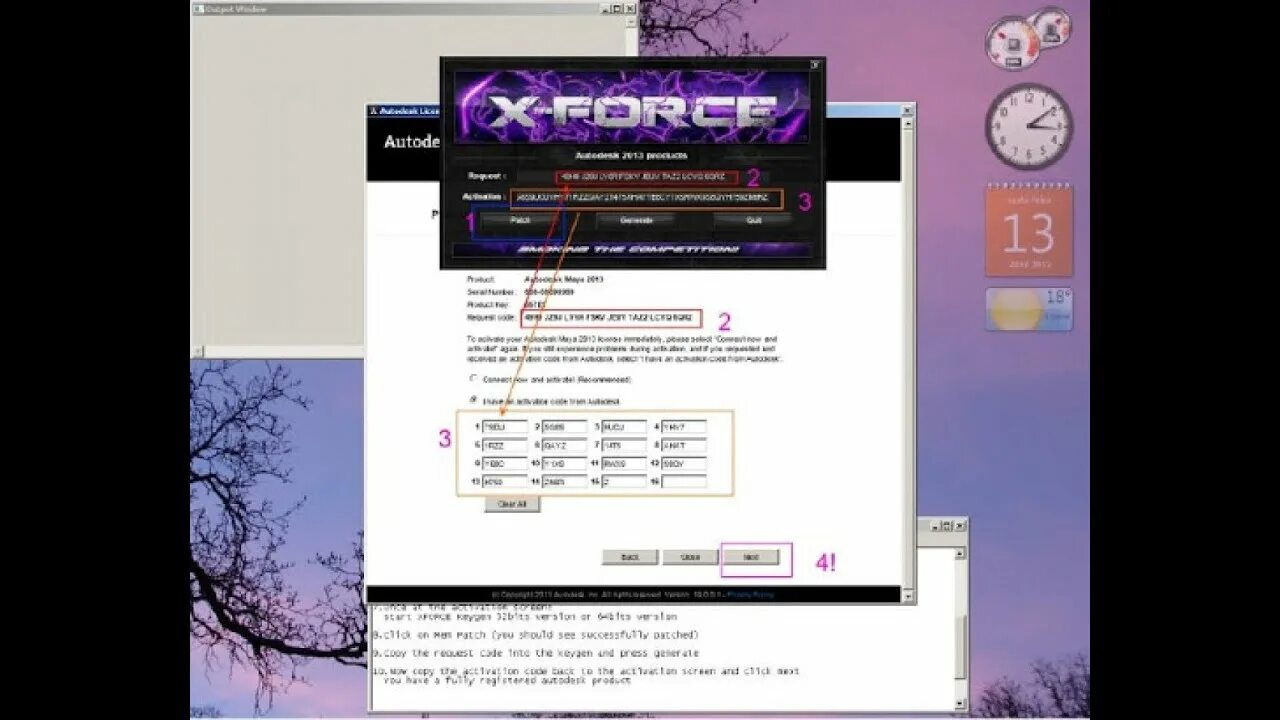The image size is (1280, 720).
Task: Close the Output Window
Action: [x=630, y=8]
